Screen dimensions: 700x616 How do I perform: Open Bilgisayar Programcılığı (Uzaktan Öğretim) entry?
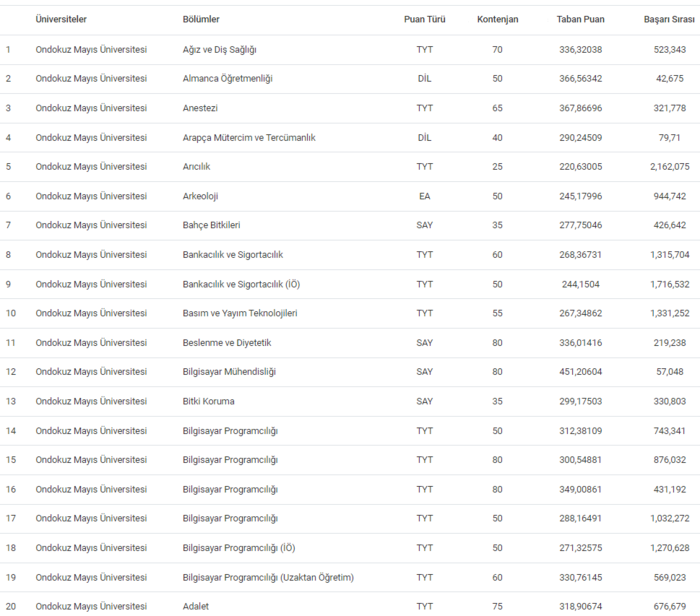268,577
